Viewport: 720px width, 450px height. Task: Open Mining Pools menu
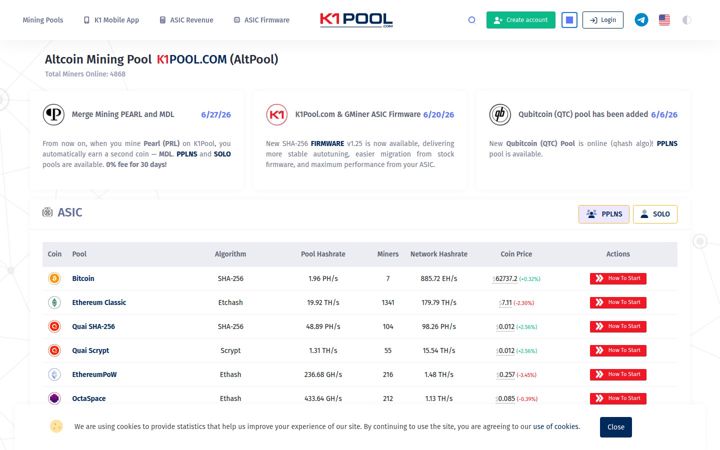pyautogui.click(x=43, y=20)
